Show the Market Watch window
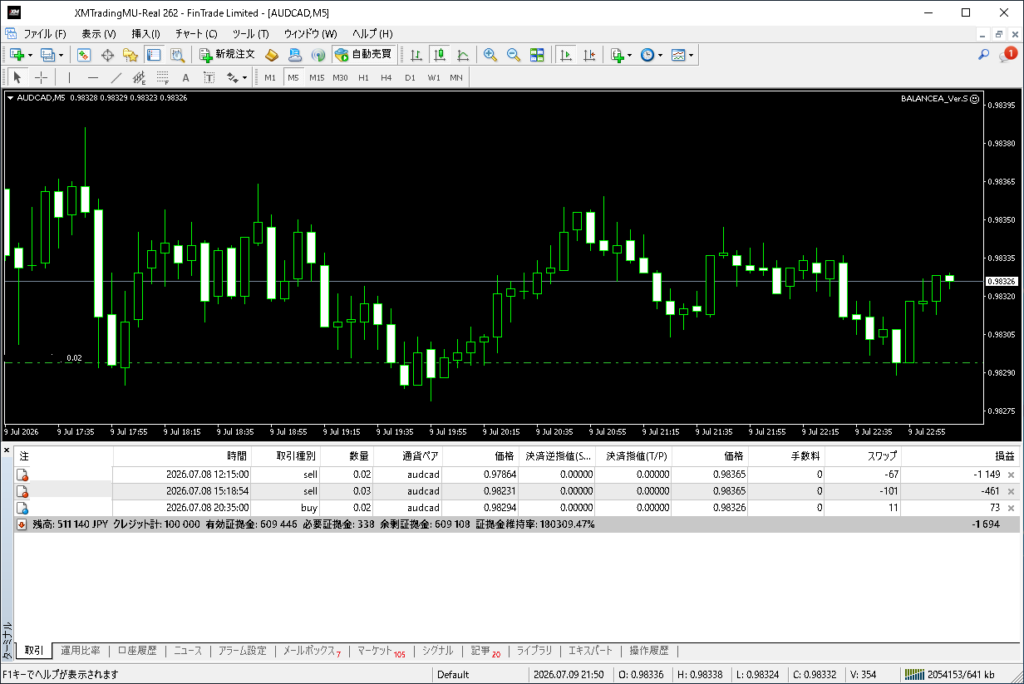1024x684 pixels. click(x=84, y=55)
